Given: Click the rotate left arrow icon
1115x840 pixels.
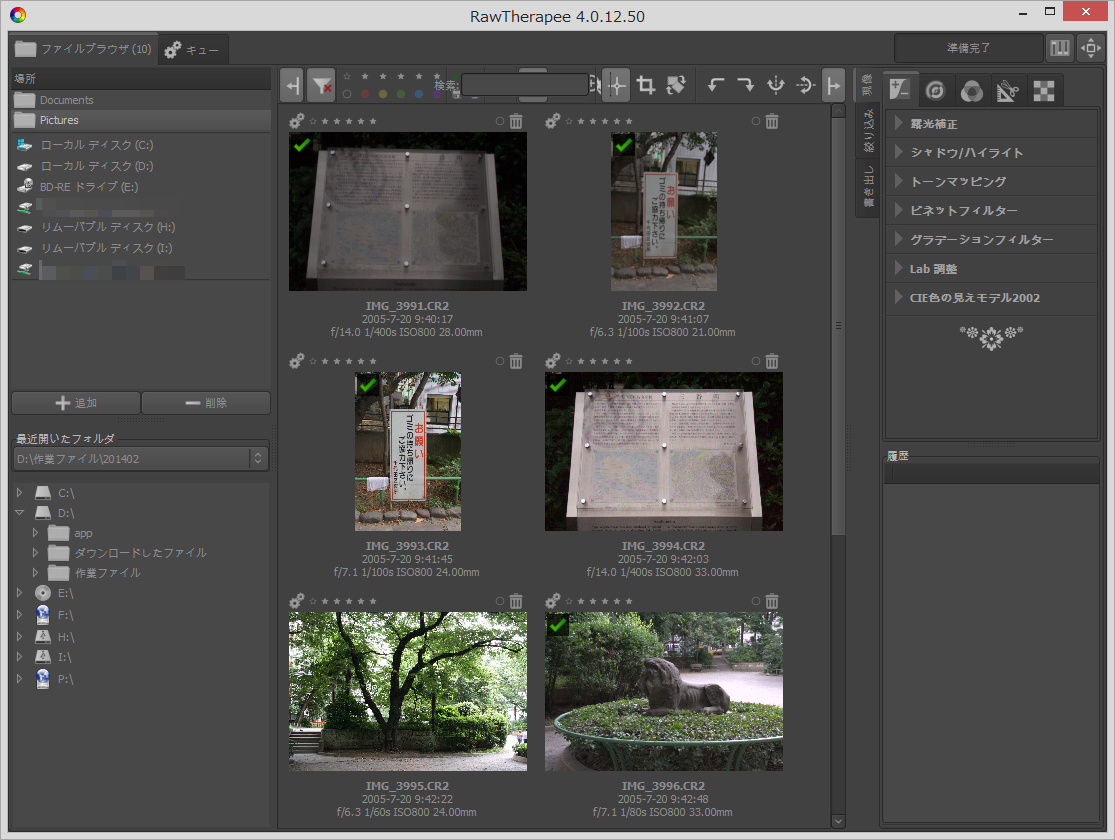Looking at the screenshot, I should pos(716,85).
